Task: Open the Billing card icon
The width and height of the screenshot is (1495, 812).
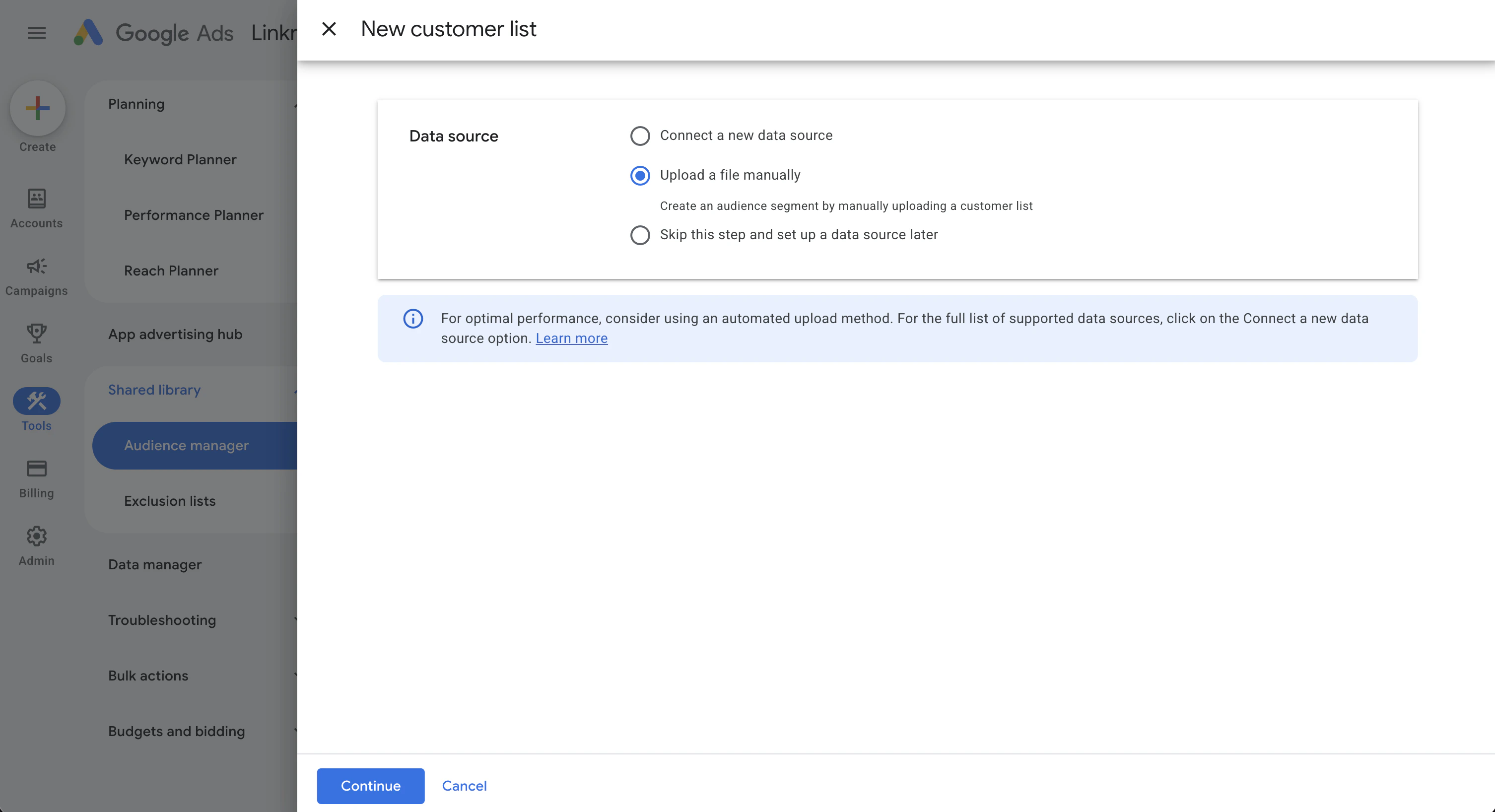Action: click(x=36, y=468)
